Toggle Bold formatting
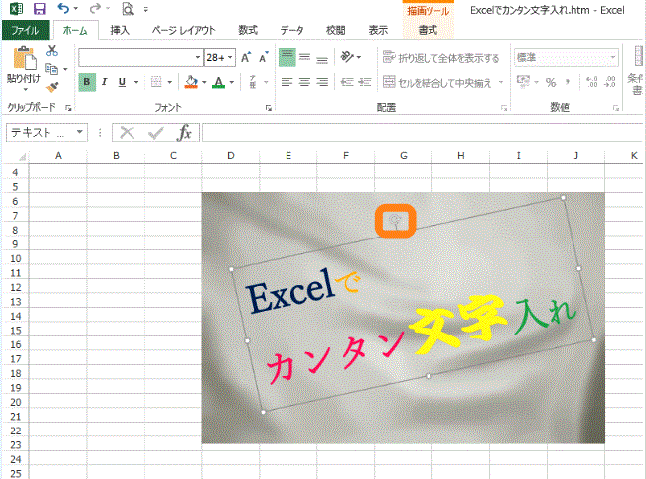 pyautogui.click(x=87, y=82)
